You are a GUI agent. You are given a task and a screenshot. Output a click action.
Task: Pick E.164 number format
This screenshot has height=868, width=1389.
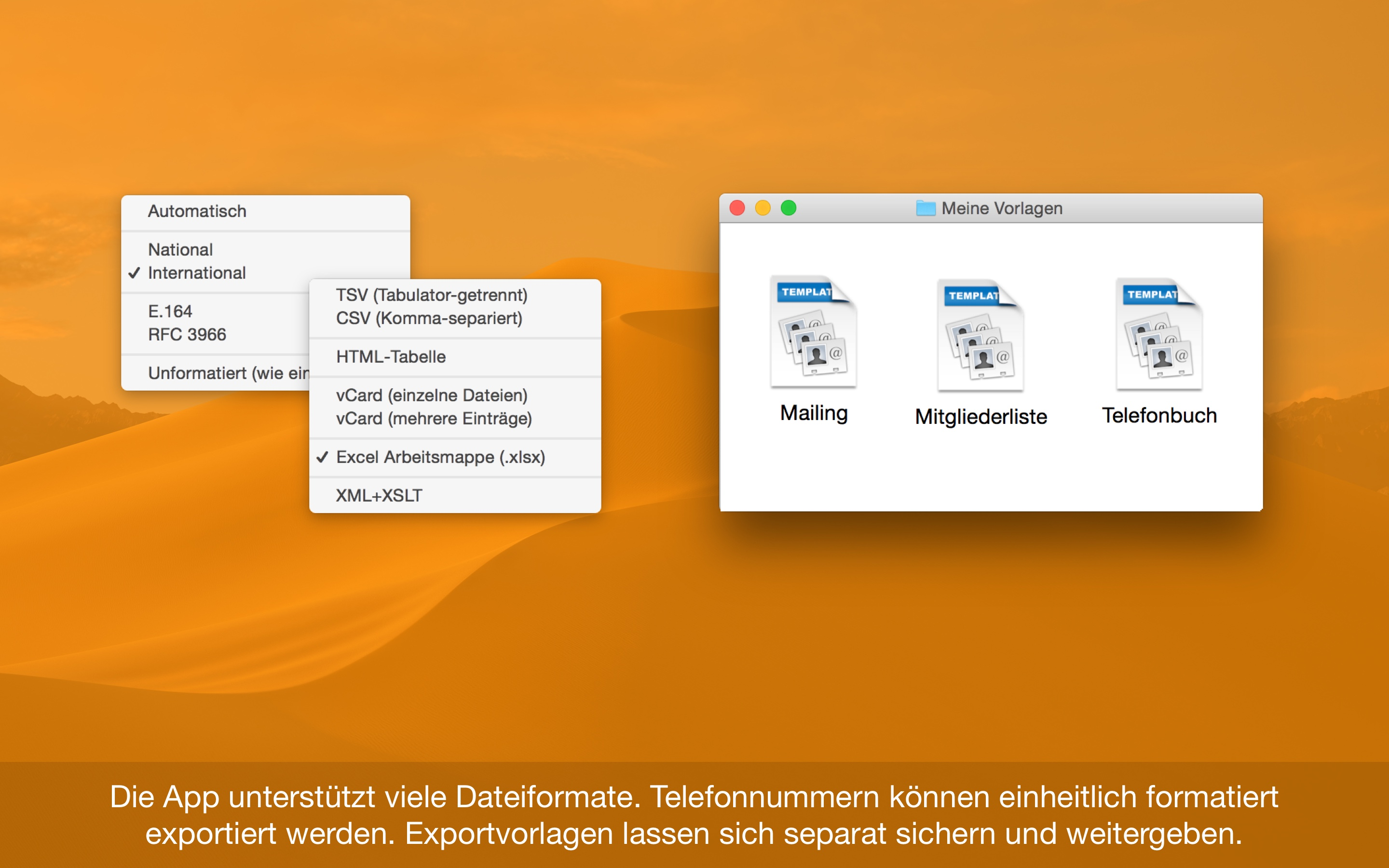click(x=170, y=311)
